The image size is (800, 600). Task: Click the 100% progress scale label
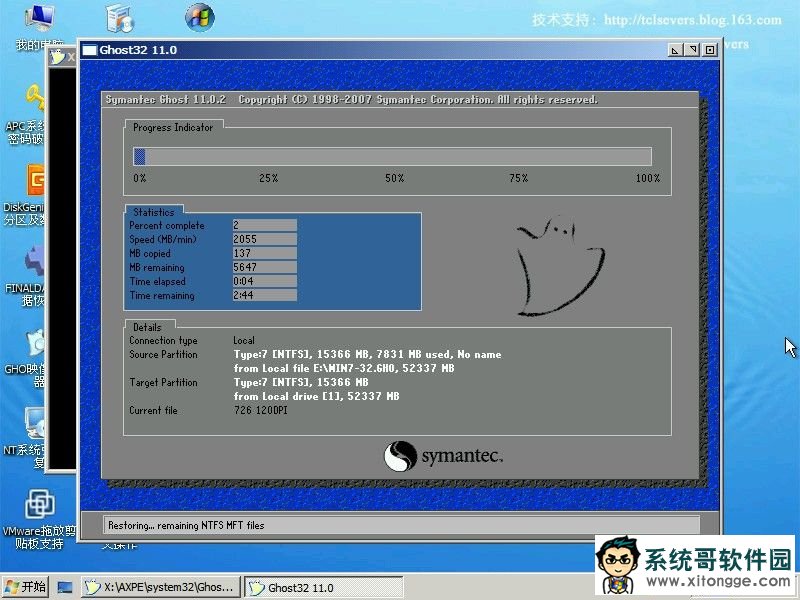tap(648, 178)
